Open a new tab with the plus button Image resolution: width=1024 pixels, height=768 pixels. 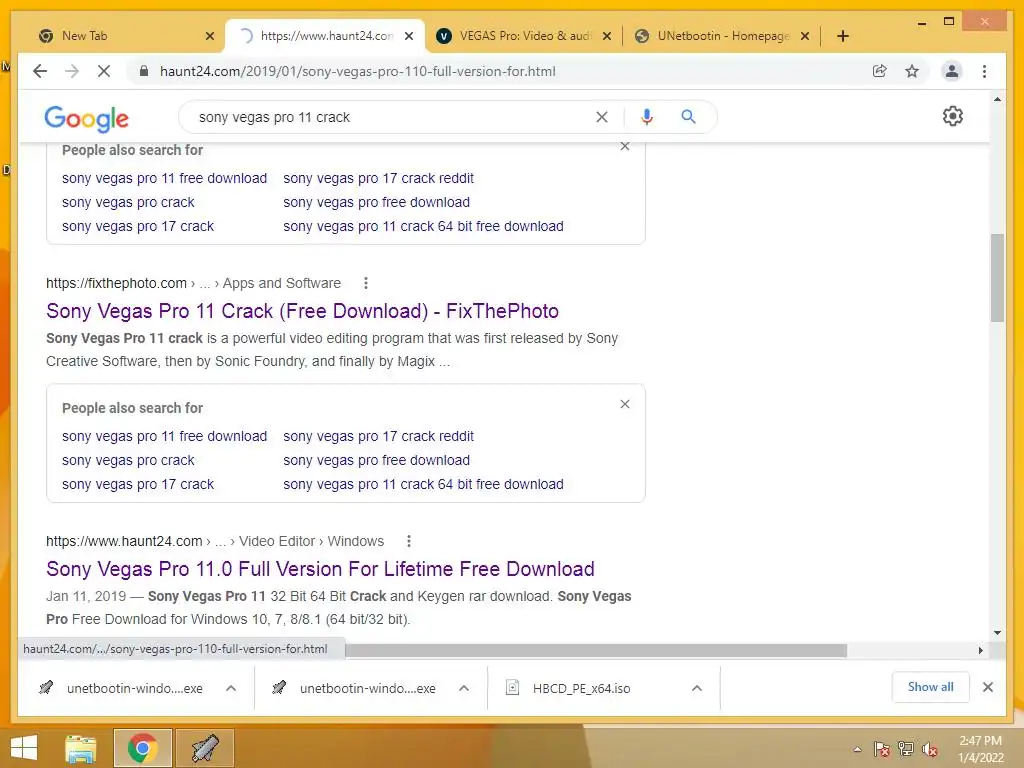coord(842,36)
